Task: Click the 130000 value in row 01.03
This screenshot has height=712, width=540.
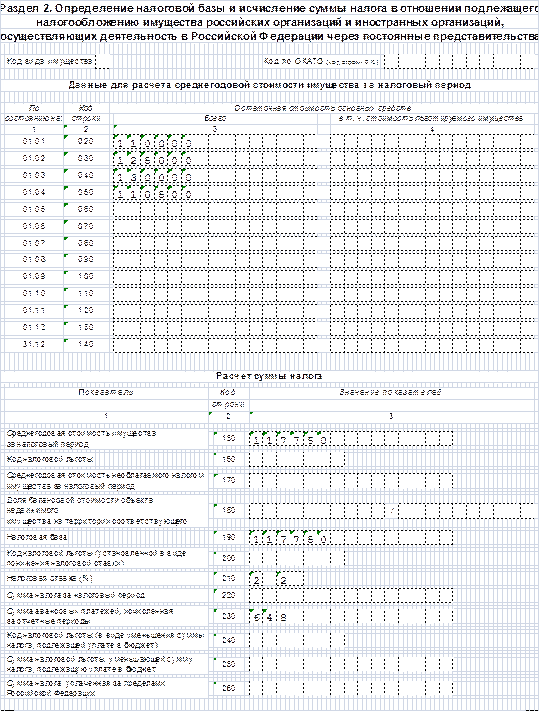Action: 154,177
